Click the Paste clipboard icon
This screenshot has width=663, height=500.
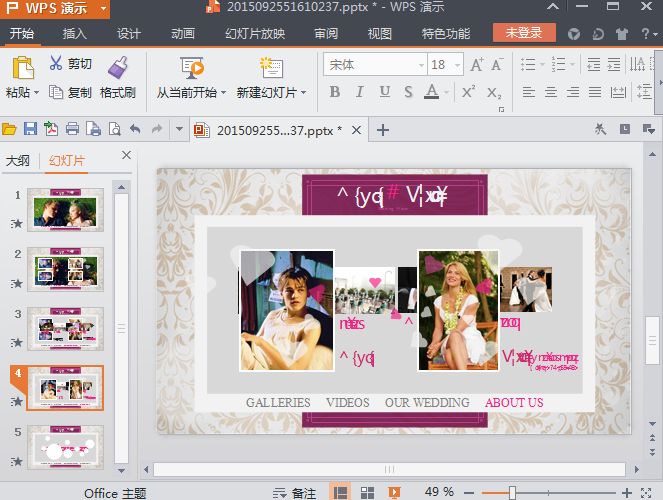pyautogui.click(x=23, y=68)
